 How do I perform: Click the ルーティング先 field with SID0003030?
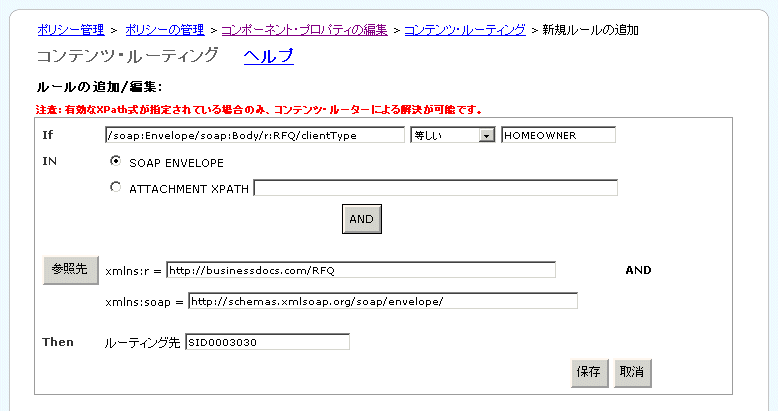tap(267, 342)
